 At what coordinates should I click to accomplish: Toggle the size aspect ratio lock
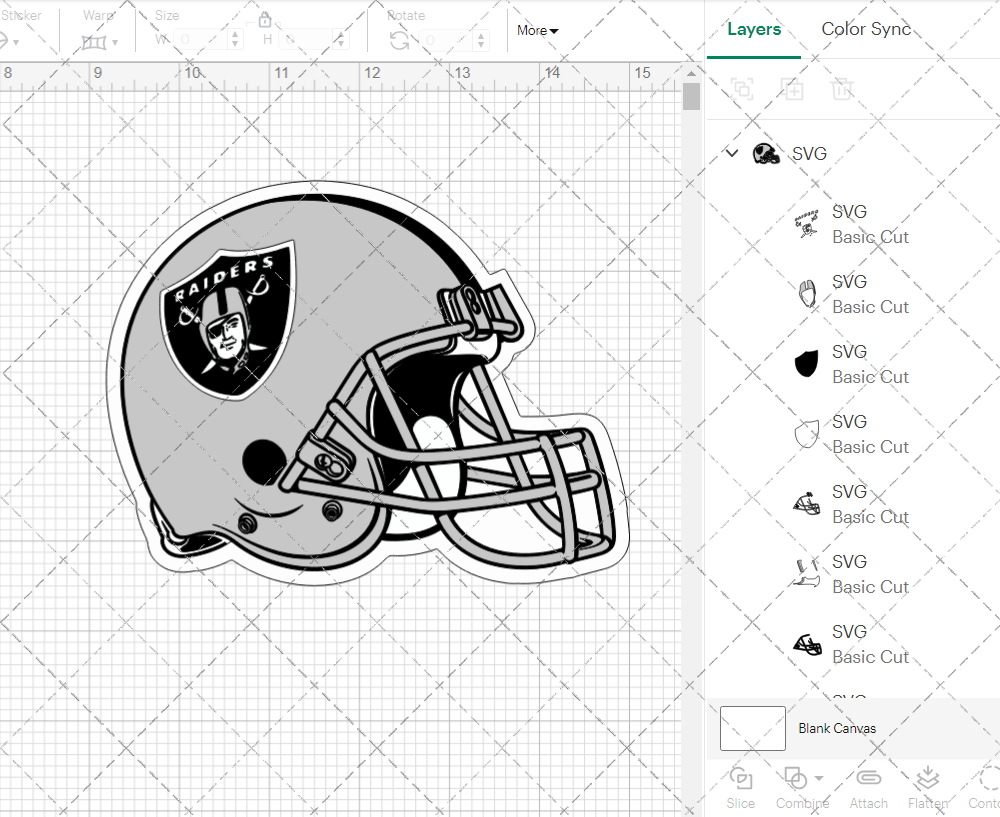pos(265,19)
